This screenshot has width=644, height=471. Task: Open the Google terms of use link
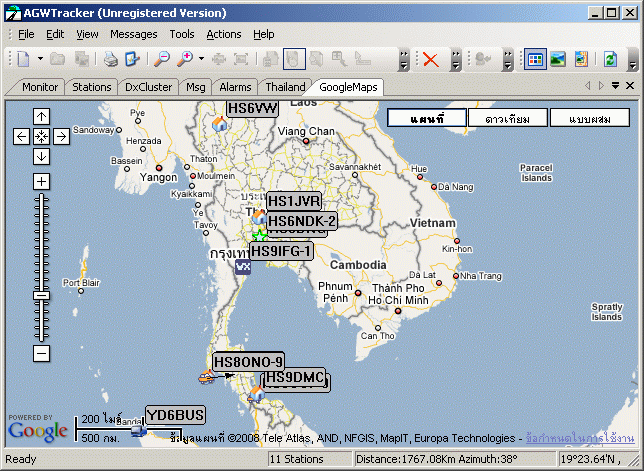[580, 439]
